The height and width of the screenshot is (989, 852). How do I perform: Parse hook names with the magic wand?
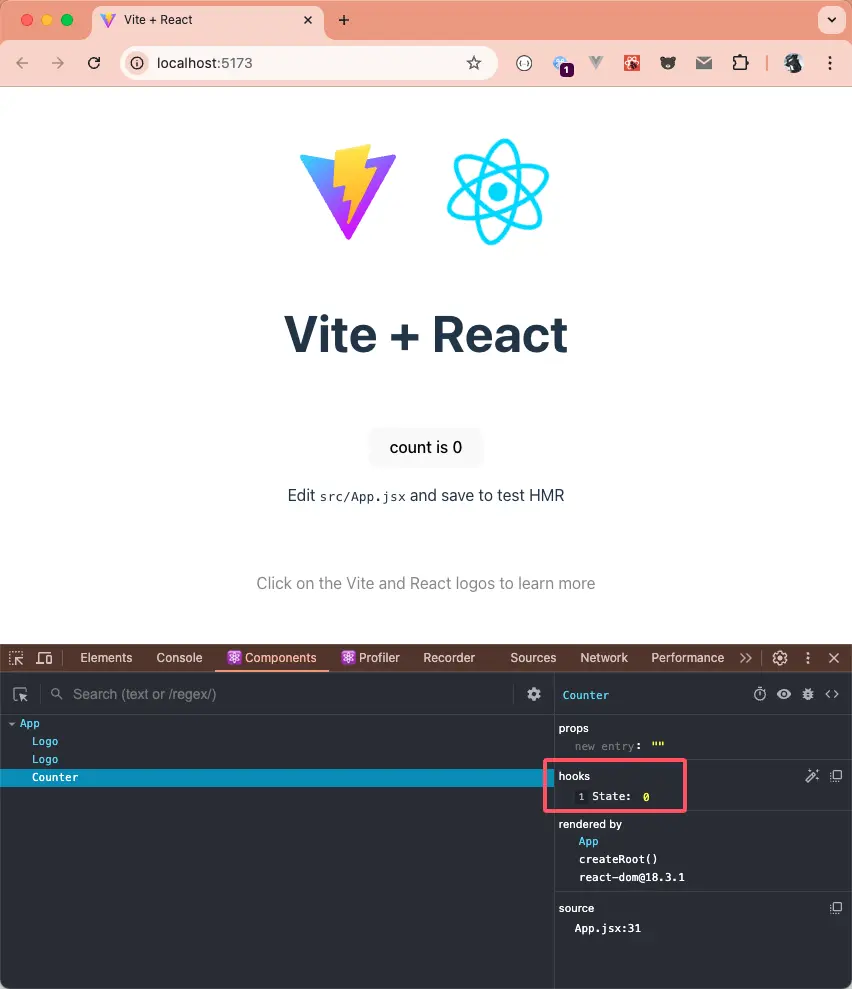[x=812, y=776]
